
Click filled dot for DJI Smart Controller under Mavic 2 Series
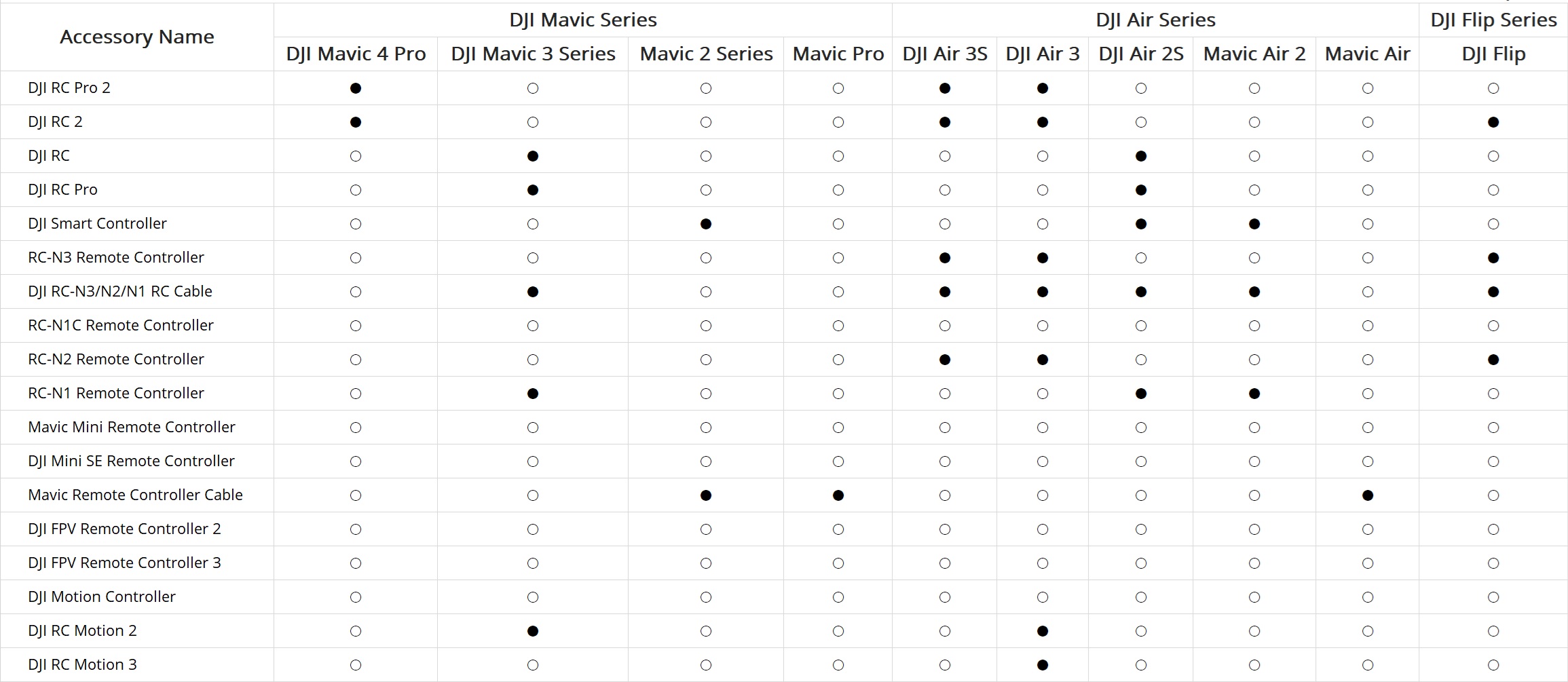pyautogui.click(x=705, y=224)
